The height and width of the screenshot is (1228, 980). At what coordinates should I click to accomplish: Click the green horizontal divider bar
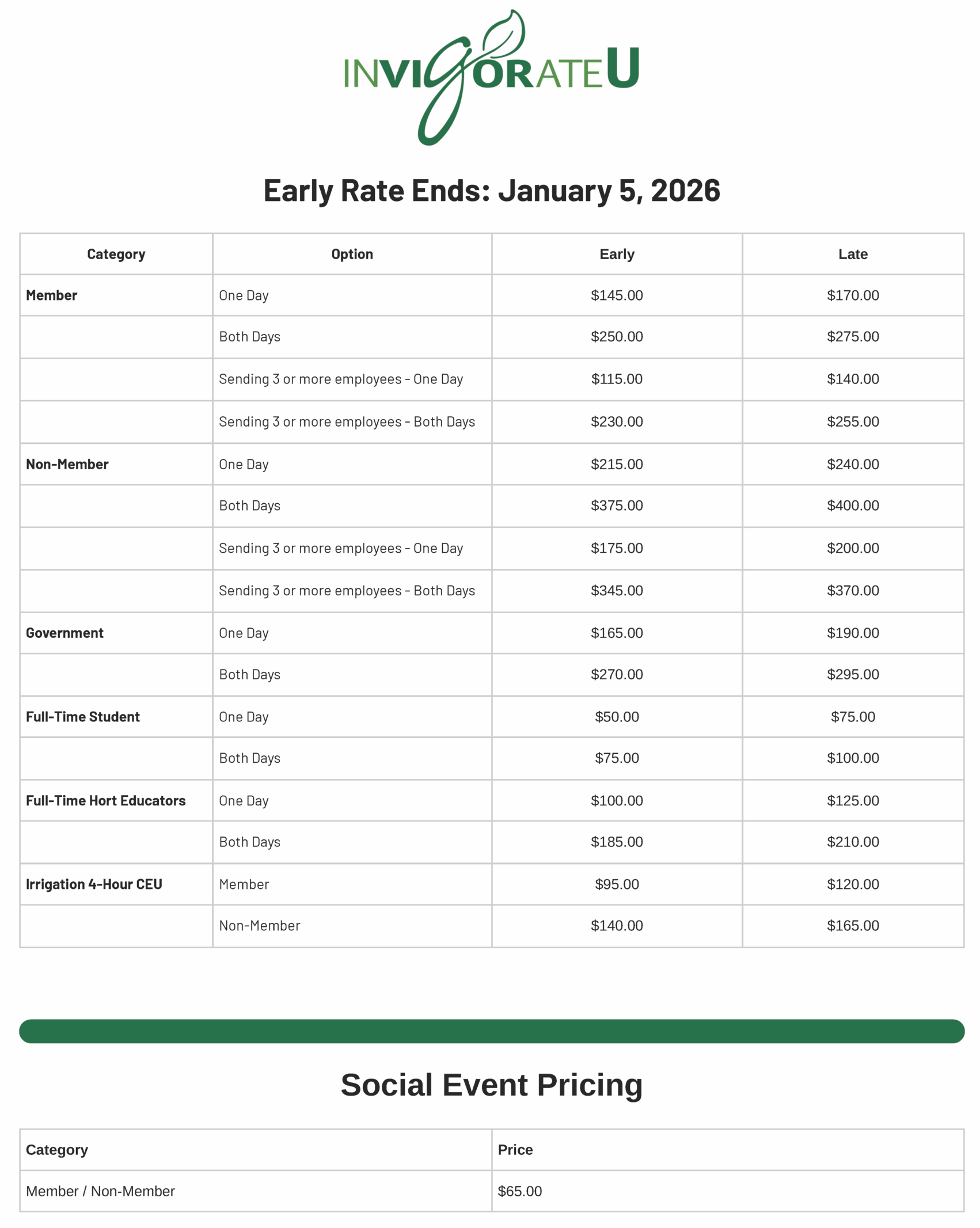click(491, 1031)
